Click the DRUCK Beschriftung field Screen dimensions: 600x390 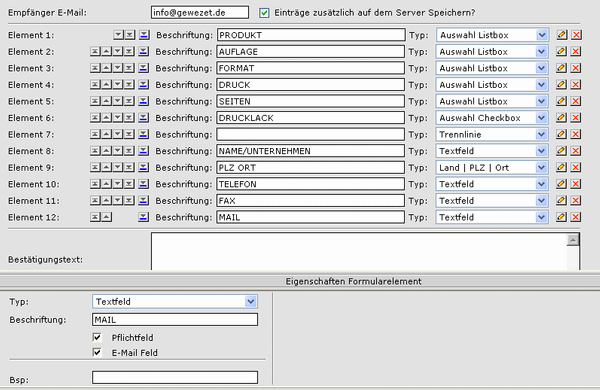[x=311, y=85]
